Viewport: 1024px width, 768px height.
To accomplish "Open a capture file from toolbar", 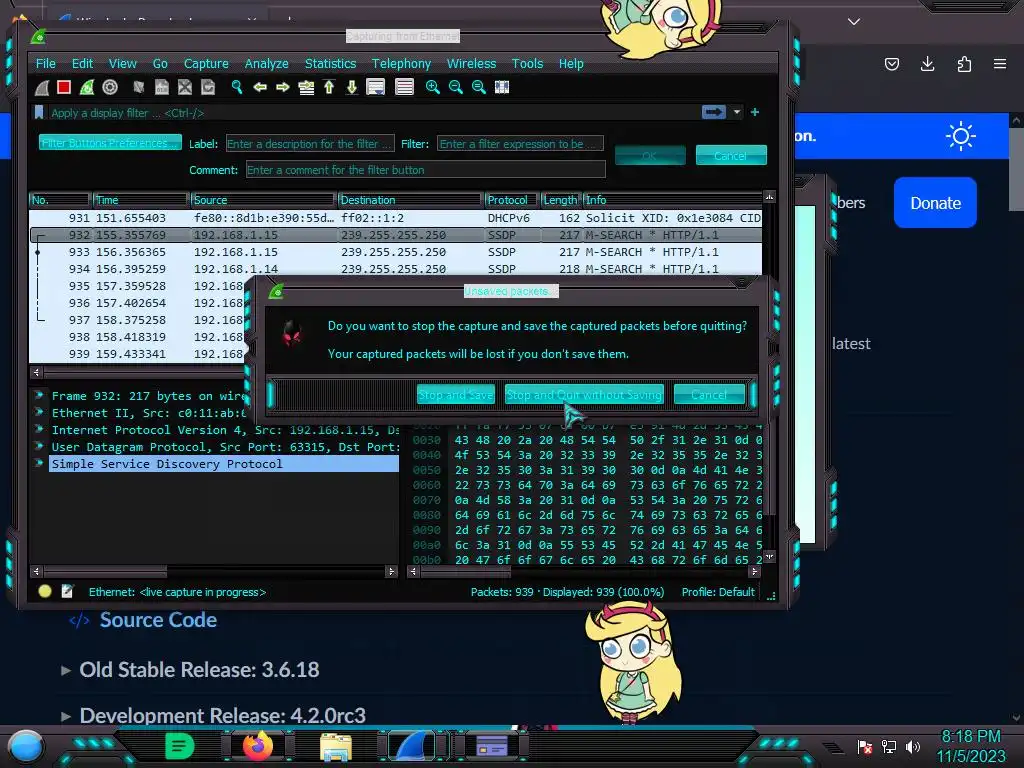I will 138,88.
